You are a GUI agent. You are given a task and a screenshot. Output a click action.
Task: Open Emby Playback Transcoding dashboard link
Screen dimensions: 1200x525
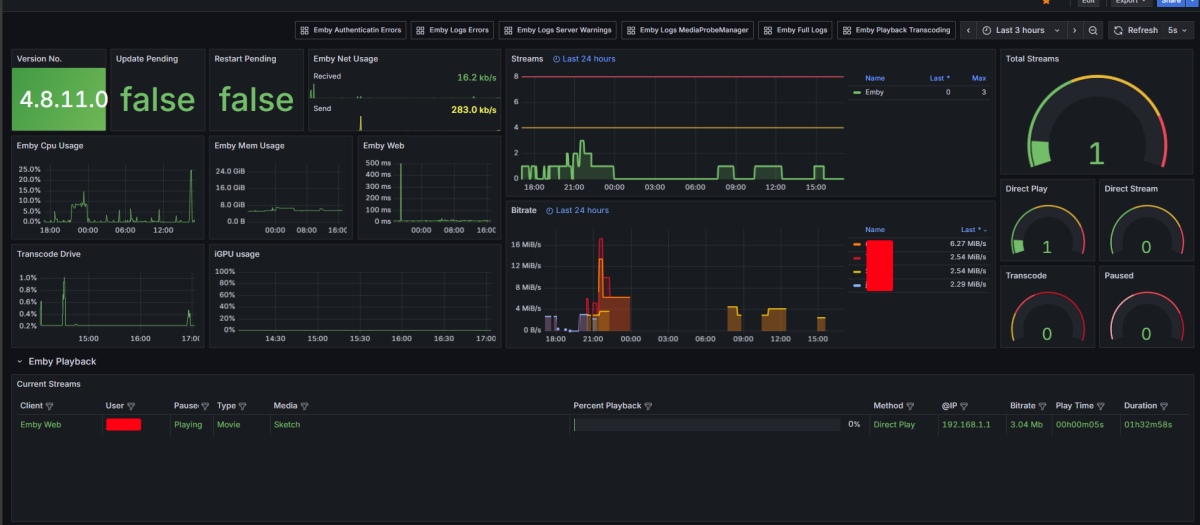(896, 31)
